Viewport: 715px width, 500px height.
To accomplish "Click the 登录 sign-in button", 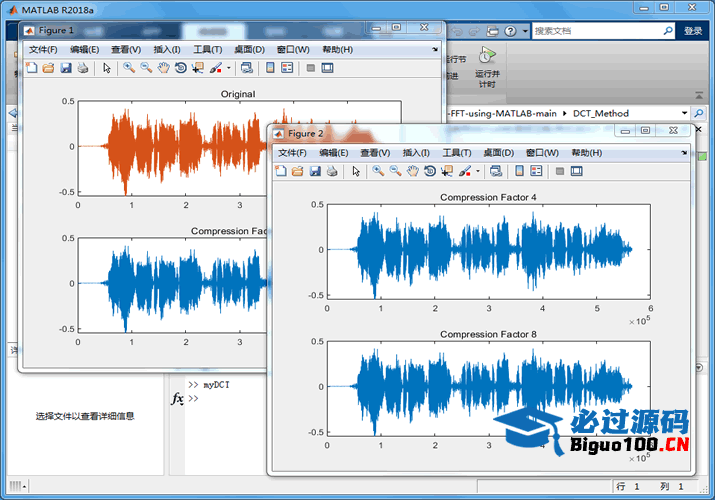I will [x=693, y=31].
